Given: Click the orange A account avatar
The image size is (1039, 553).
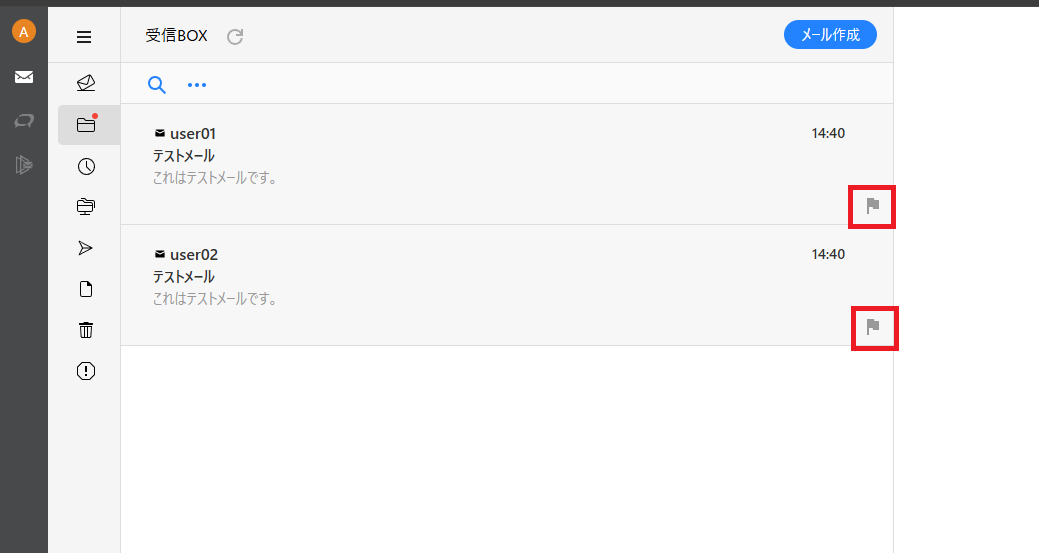Looking at the screenshot, I should [24, 31].
